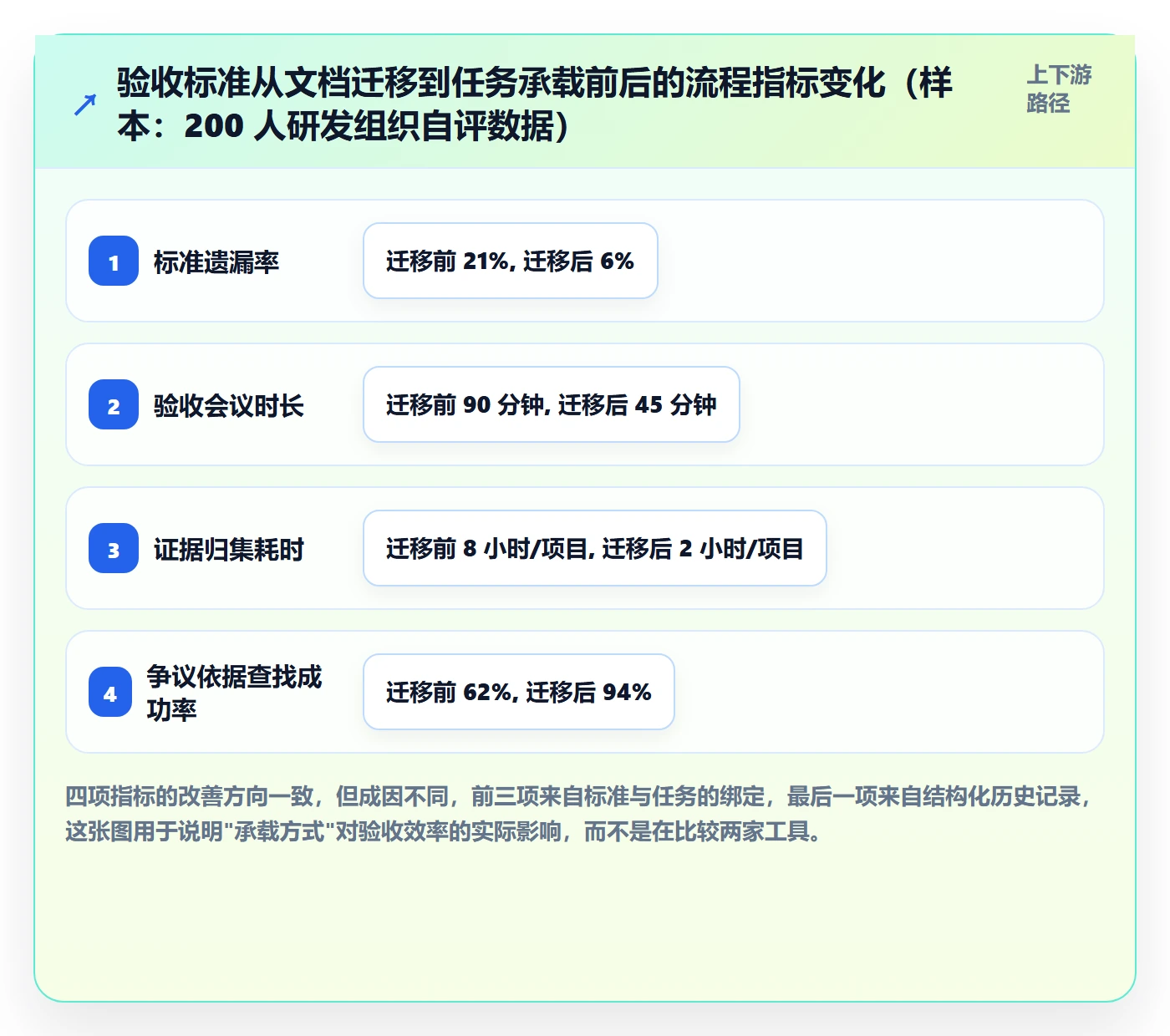This screenshot has height=1036, width=1170.
Task: Click the title 验收标准从文档迁移到任务承载
Action: (535, 104)
